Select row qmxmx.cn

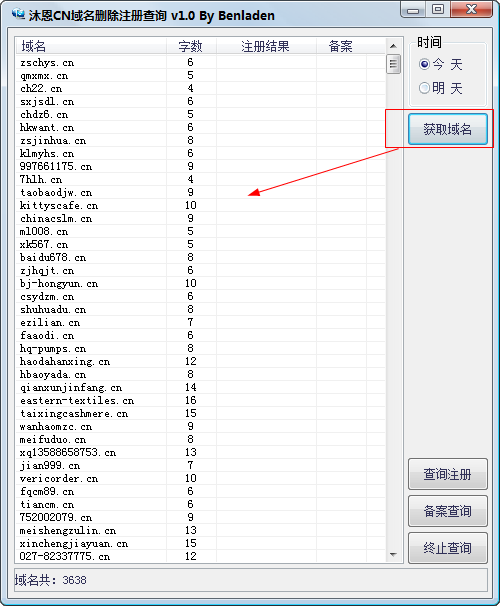click(x=201, y=75)
